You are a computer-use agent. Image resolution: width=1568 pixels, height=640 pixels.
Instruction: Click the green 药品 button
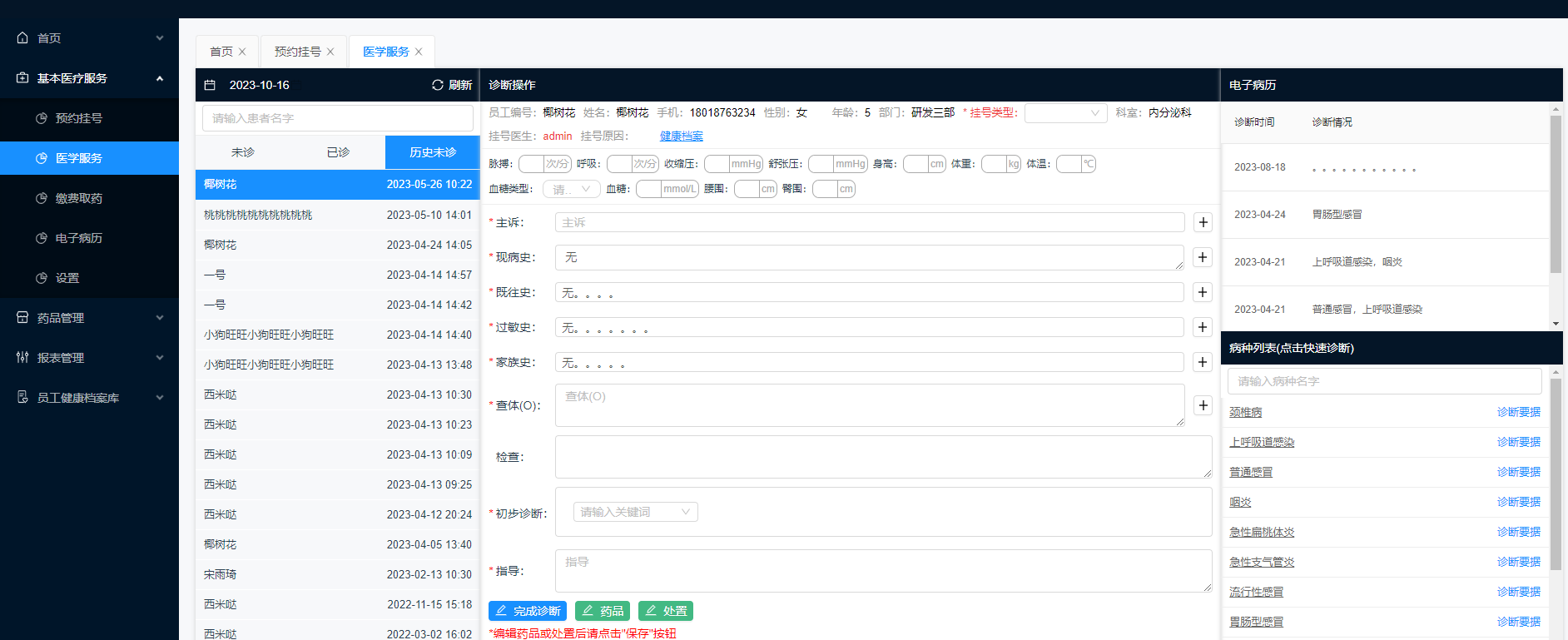pyautogui.click(x=603, y=611)
